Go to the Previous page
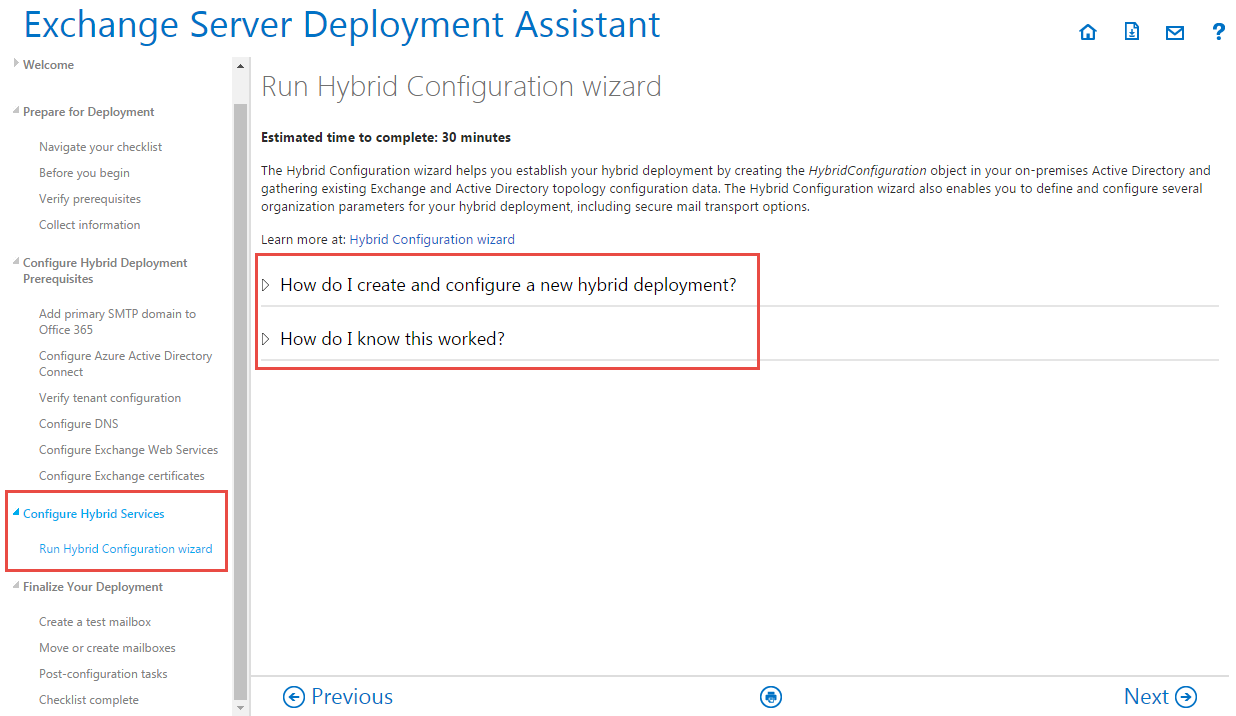The image size is (1236, 716). pos(338,697)
